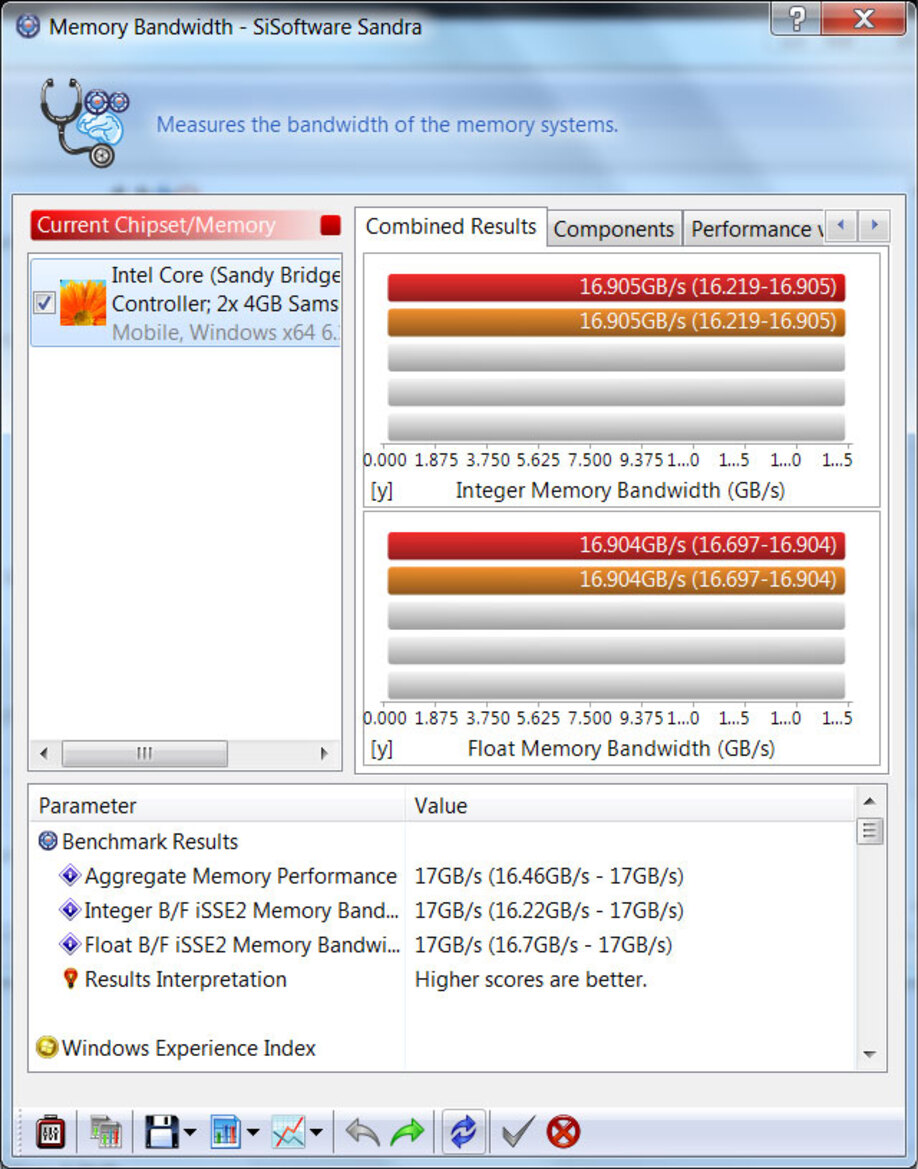Open dropdown arrow beside line graph icon
The width and height of the screenshot is (918, 1169).
click(316, 1132)
